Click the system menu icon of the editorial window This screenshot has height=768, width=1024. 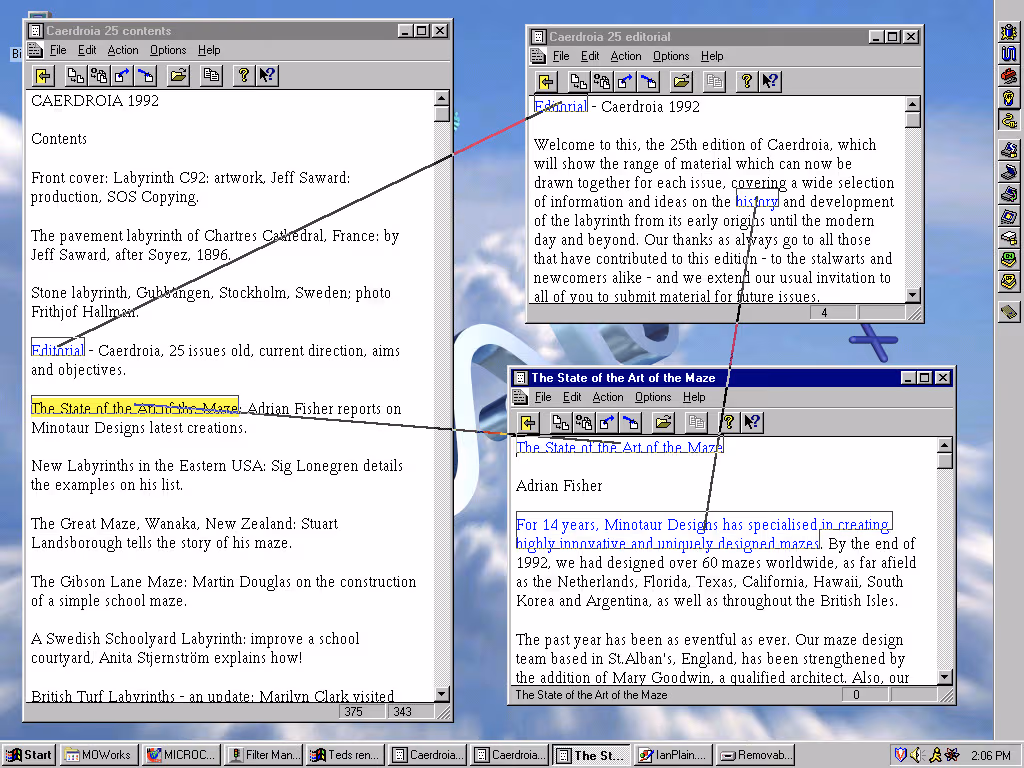click(538, 36)
